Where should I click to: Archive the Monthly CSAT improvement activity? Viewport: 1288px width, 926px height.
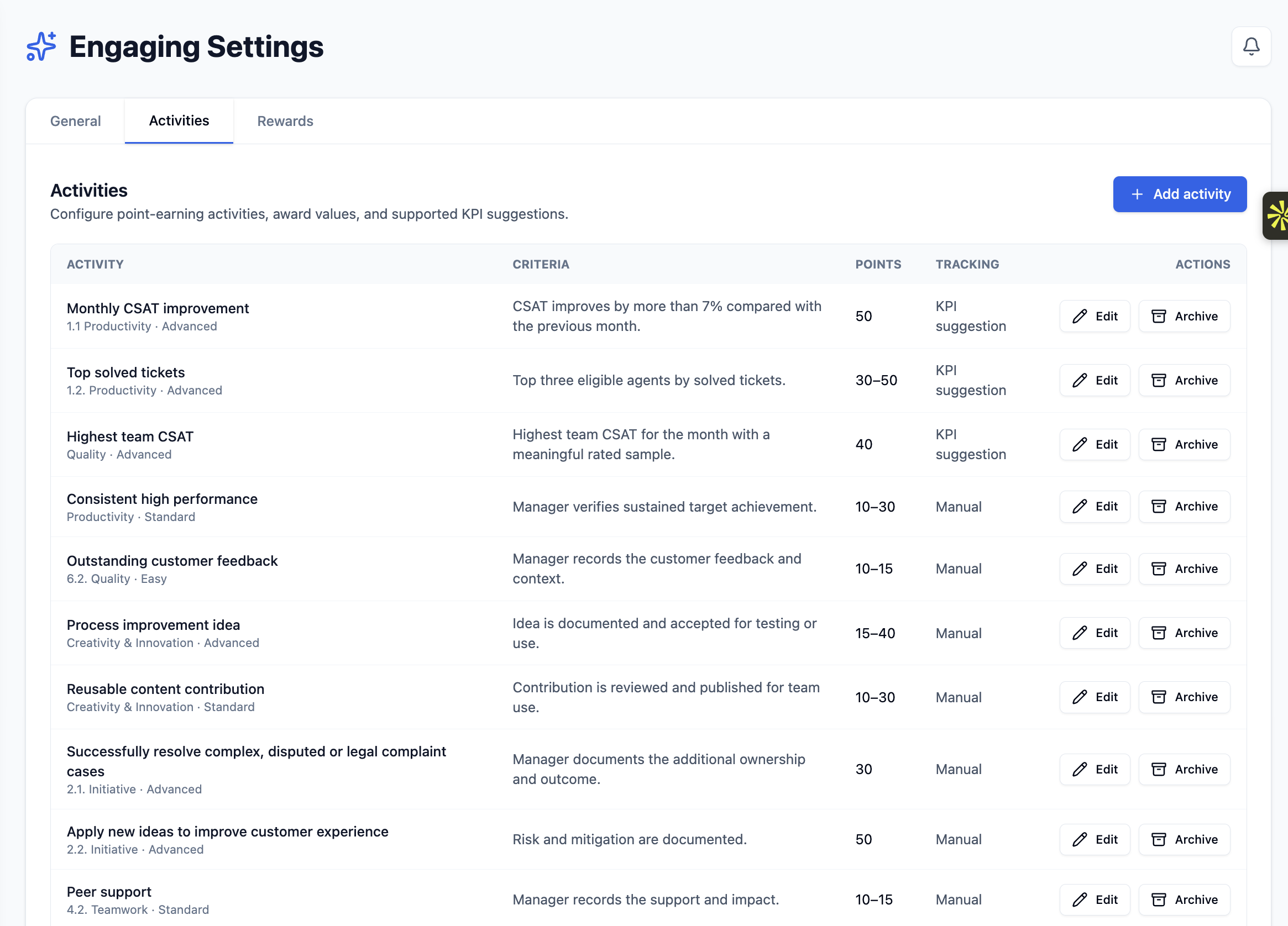pos(1184,316)
